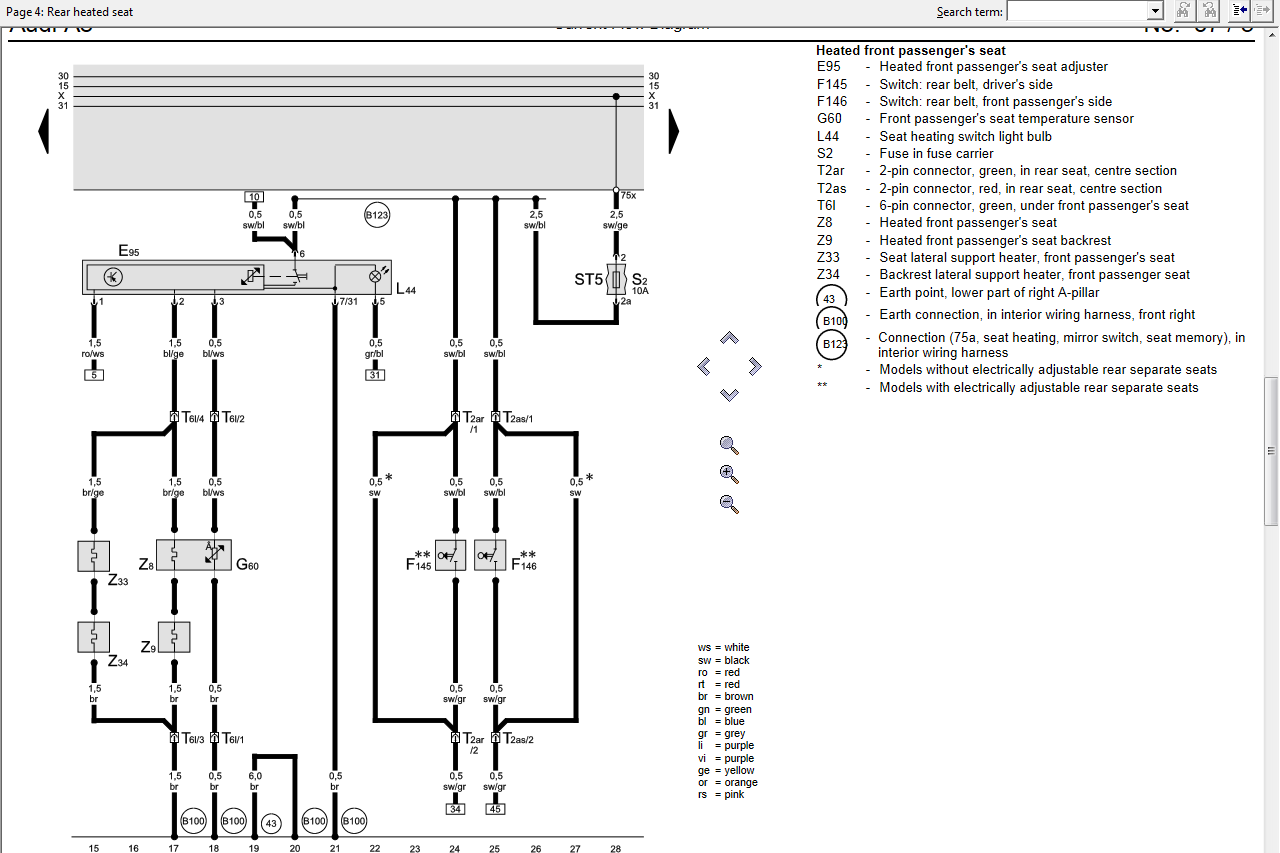
Task: Click color code 'sw = black'
Action: pyautogui.click(x=724, y=660)
